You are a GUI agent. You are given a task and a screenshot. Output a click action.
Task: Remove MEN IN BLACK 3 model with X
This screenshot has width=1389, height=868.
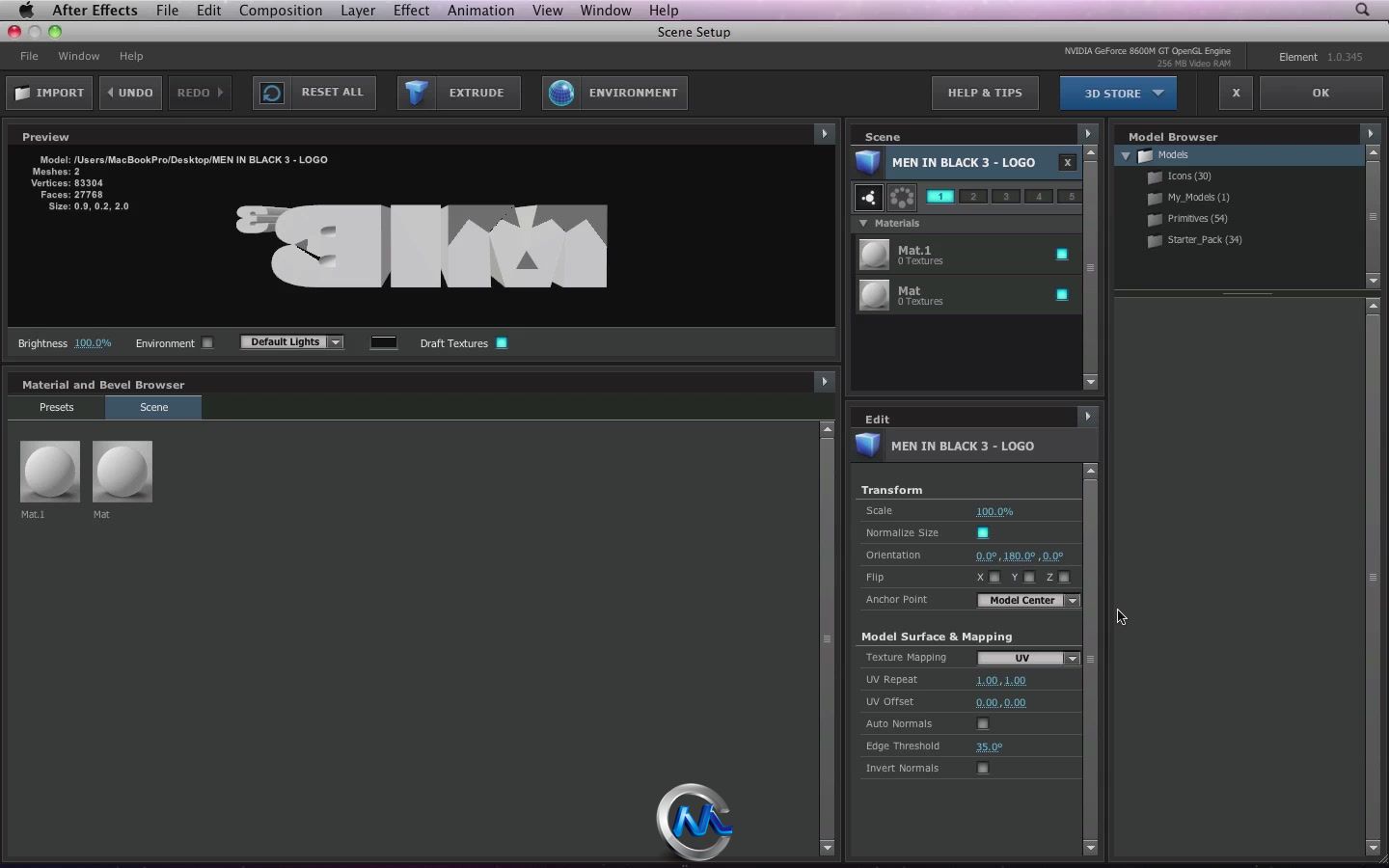tap(1067, 163)
